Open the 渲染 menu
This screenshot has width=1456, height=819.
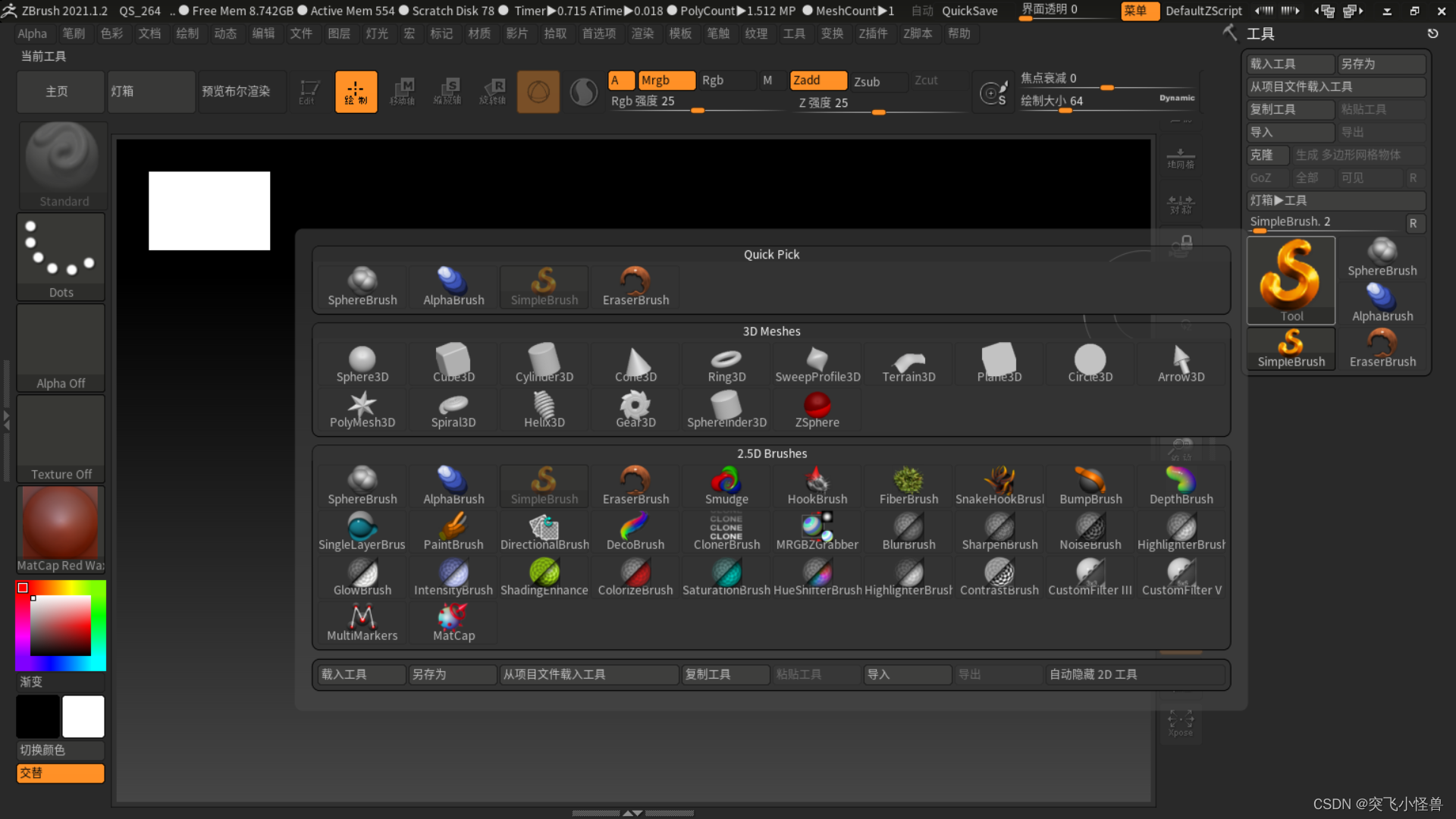[x=642, y=33]
